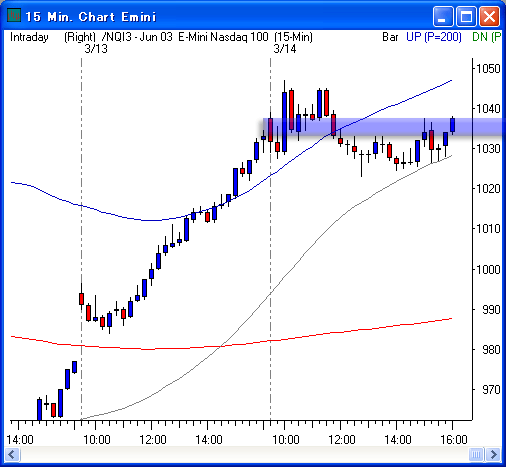
Task: Click the 'E-Mini Nasdaq 100' text
Action: point(223,37)
